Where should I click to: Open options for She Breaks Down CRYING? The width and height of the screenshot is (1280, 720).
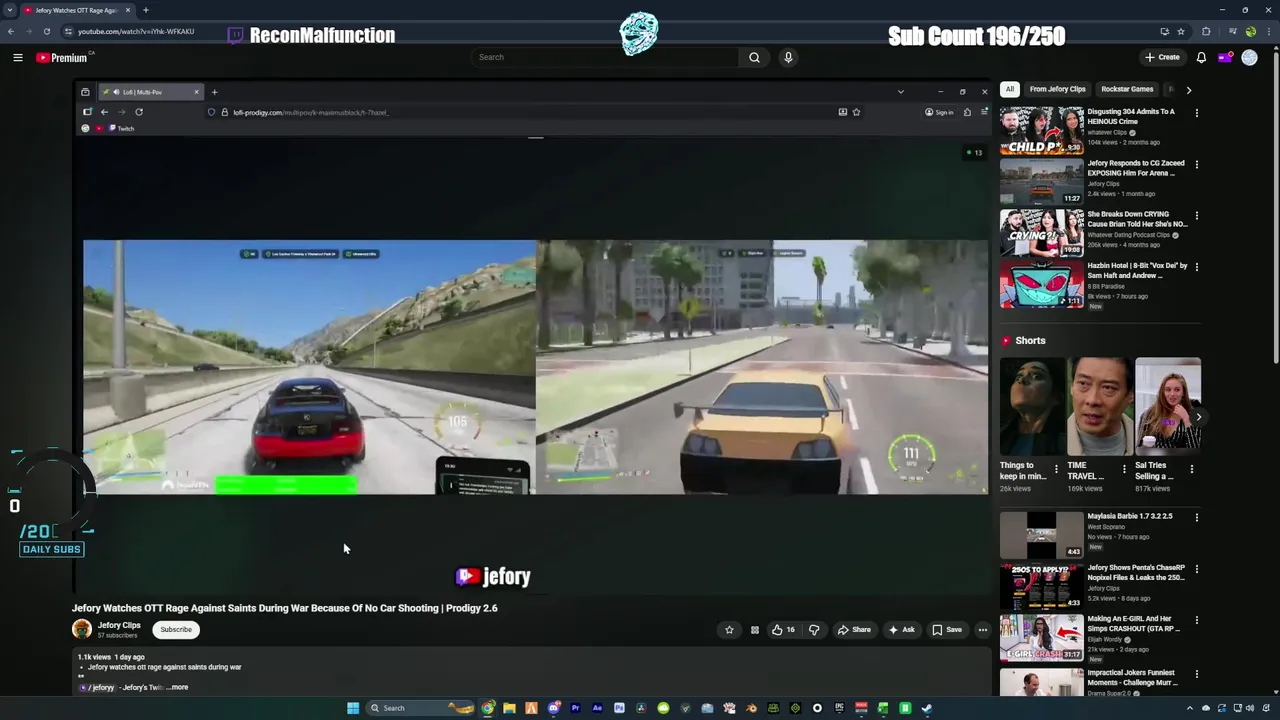pyautogui.click(x=1196, y=215)
